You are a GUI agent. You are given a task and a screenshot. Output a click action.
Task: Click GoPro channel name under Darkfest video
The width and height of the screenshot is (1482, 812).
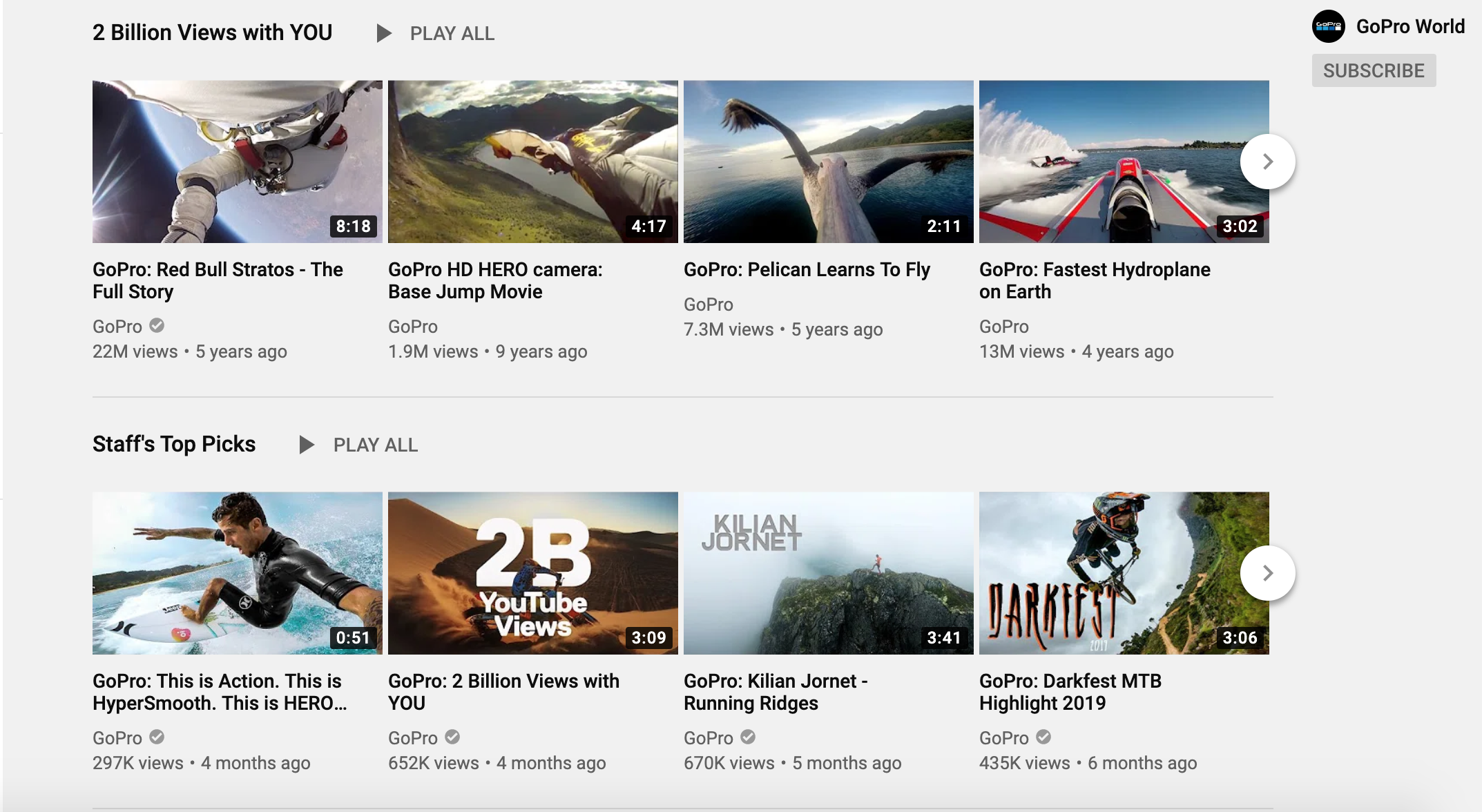(x=1004, y=738)
